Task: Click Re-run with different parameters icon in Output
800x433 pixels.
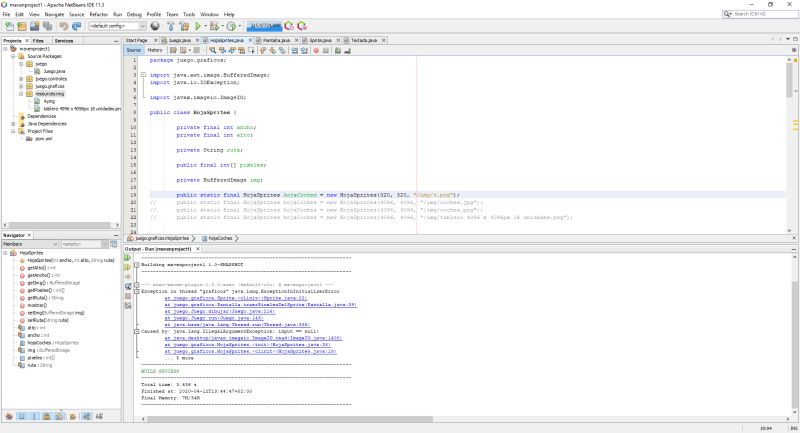Action: [128, 267]
